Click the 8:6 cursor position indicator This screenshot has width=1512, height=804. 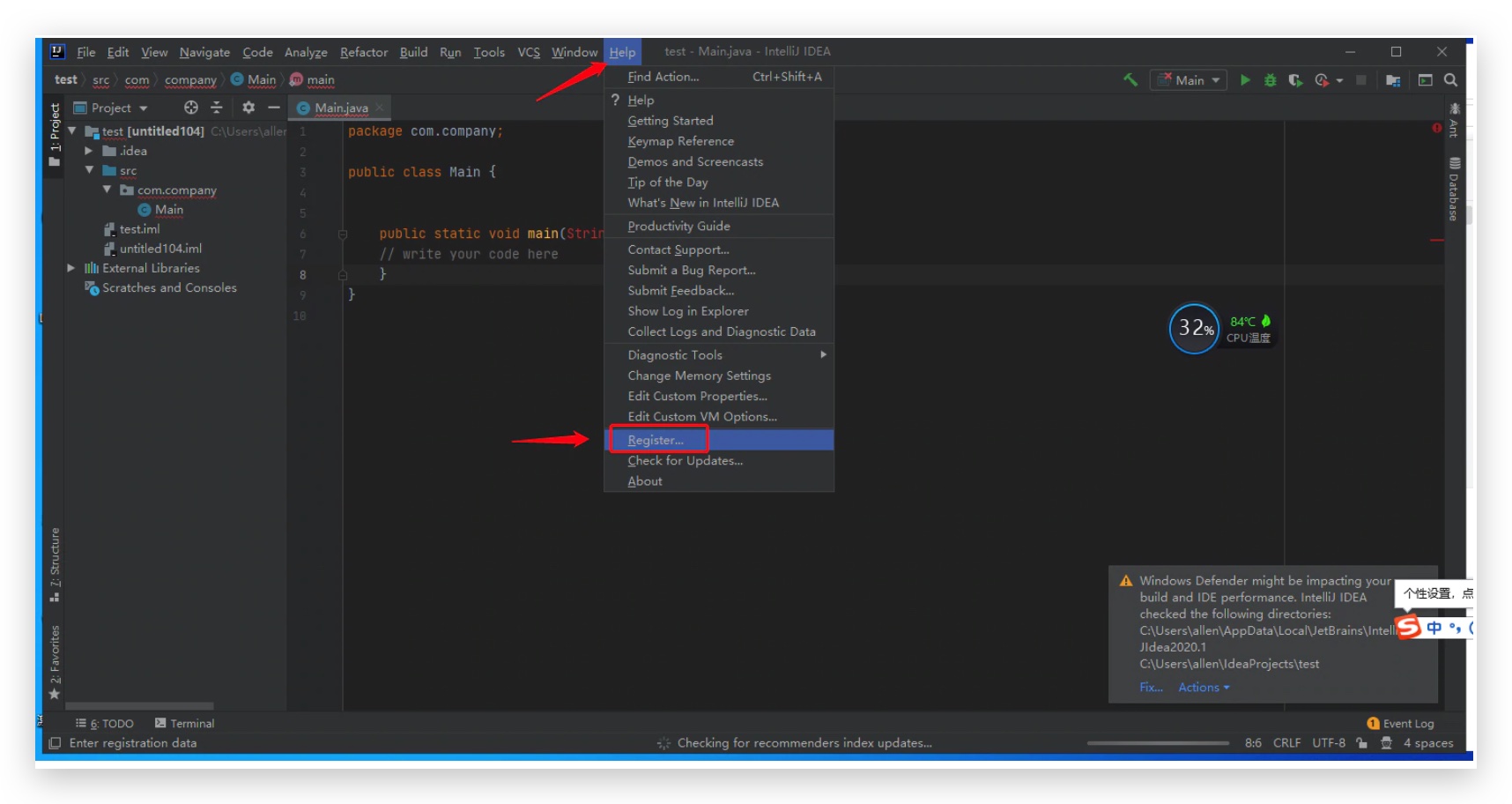point(1253,743)
